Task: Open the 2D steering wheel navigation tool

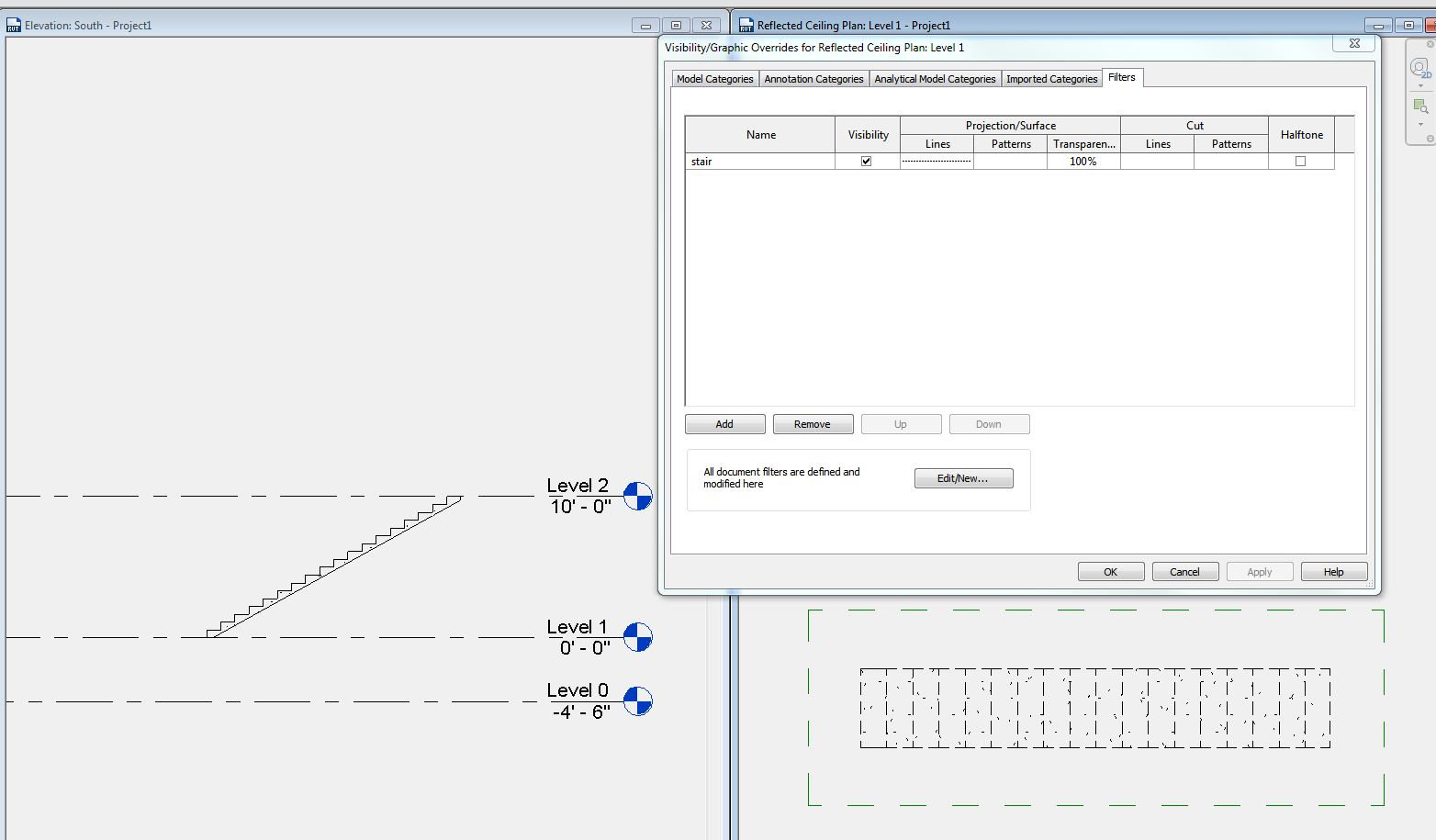Action: (x=1420, y=69)
